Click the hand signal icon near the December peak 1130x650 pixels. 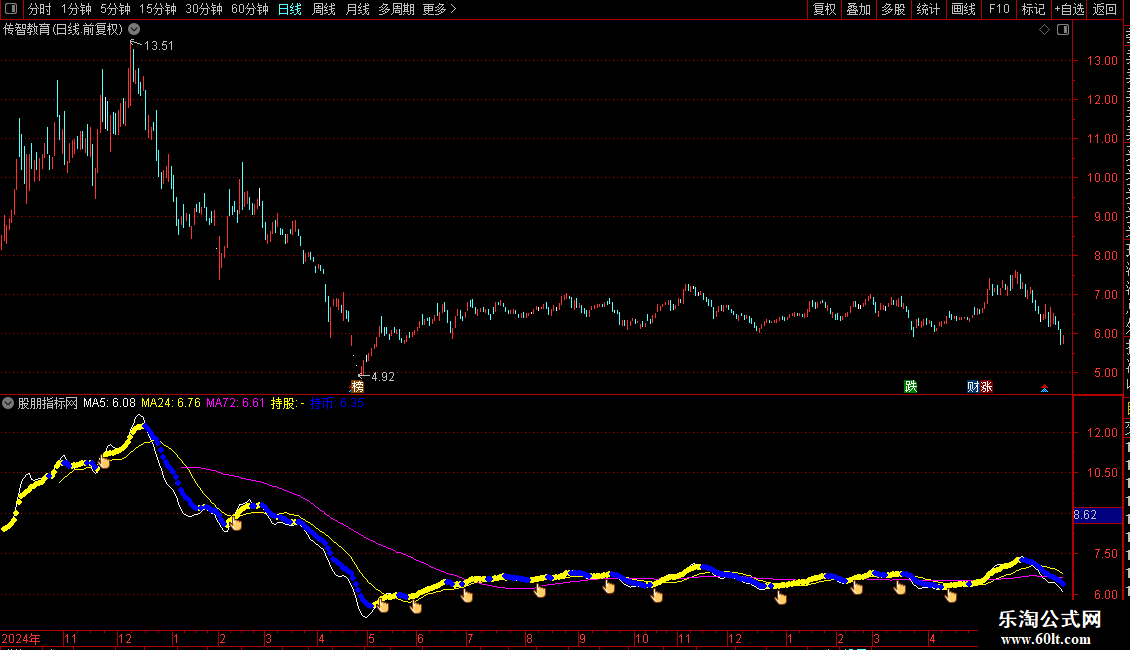pyautogui.click(x=104, y=462)
